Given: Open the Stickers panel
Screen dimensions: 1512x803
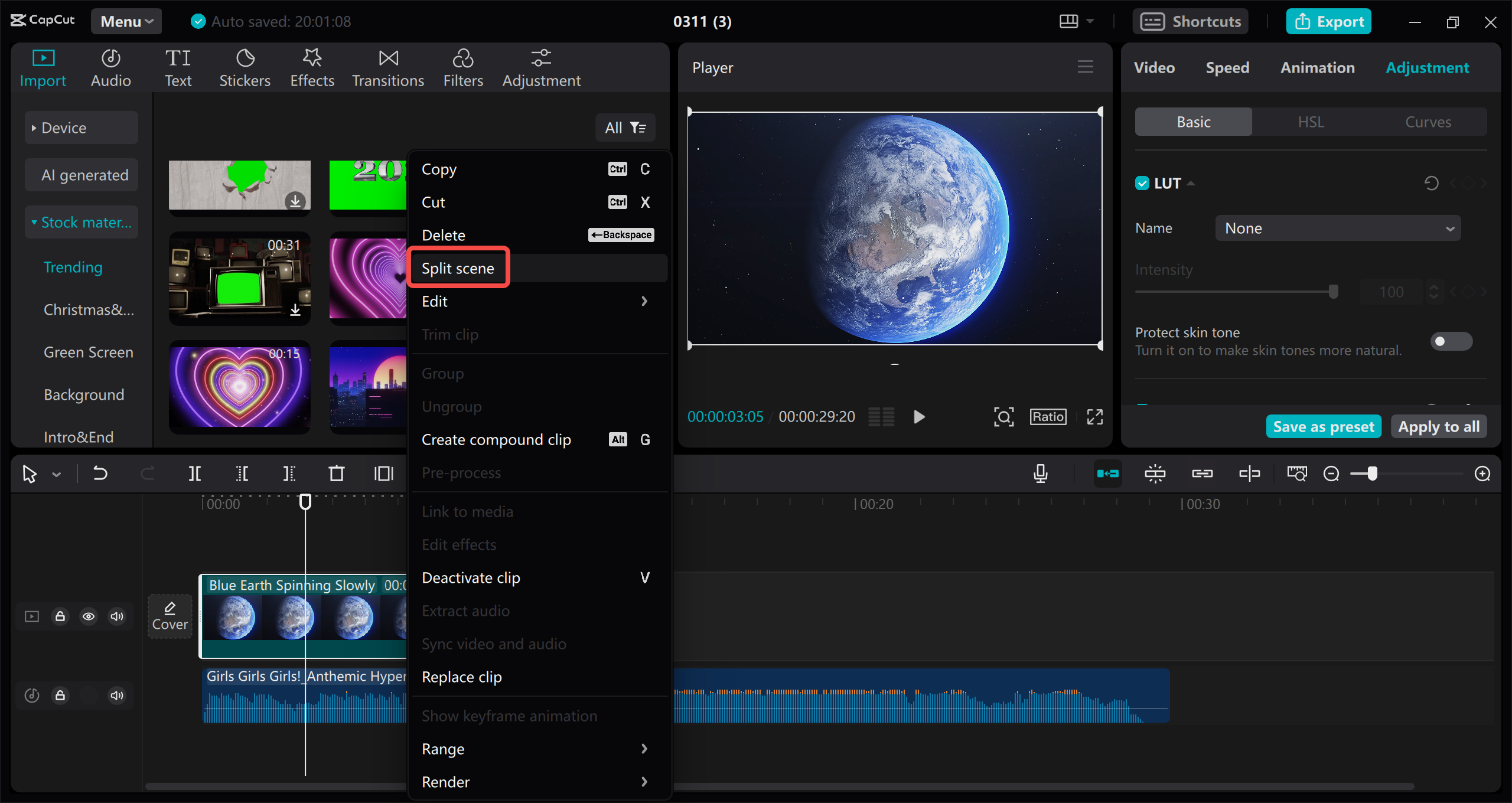Looking at the screenshot, I should (x=245, y=68).
